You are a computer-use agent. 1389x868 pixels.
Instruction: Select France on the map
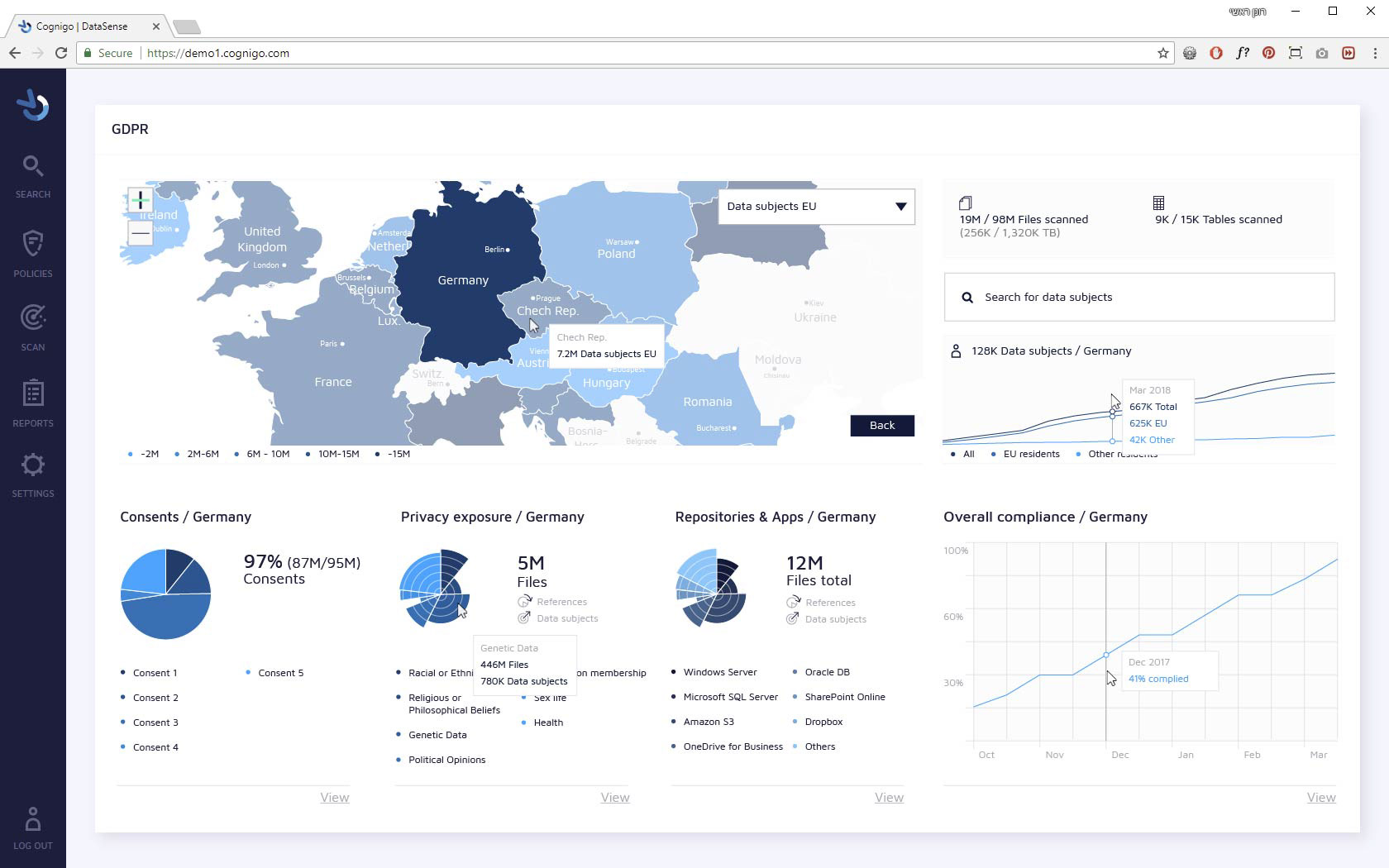[333, 382]
